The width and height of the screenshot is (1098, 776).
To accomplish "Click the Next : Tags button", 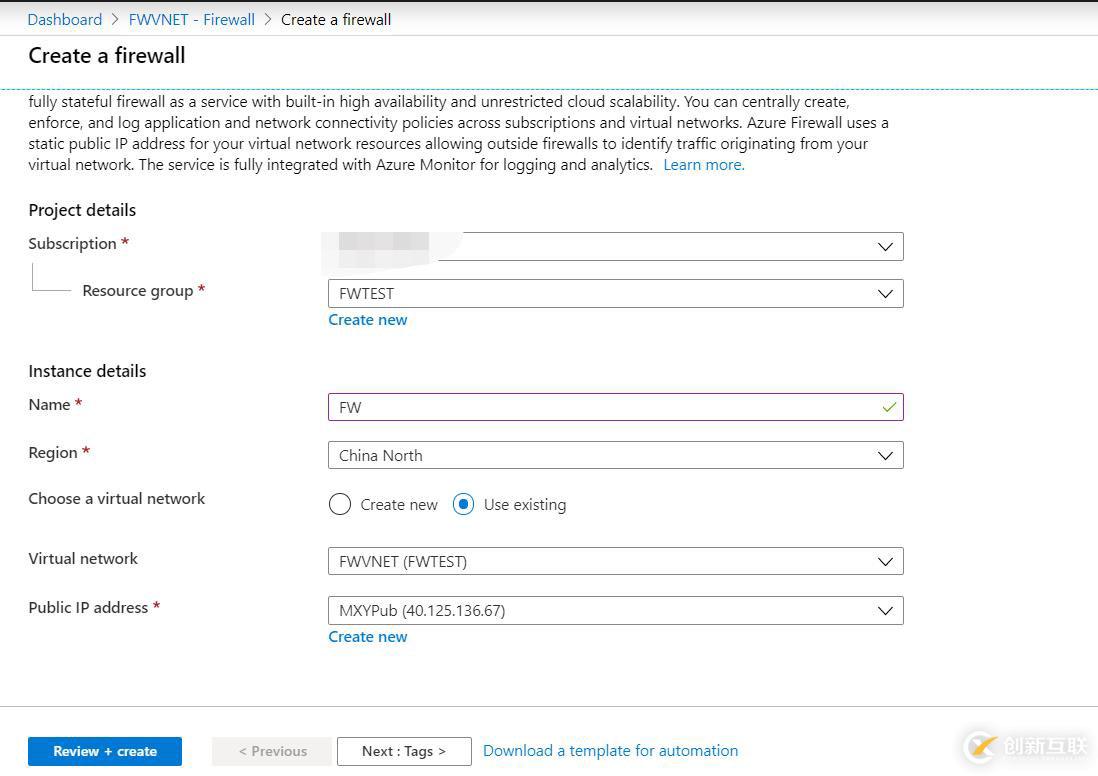I will 404,751.
